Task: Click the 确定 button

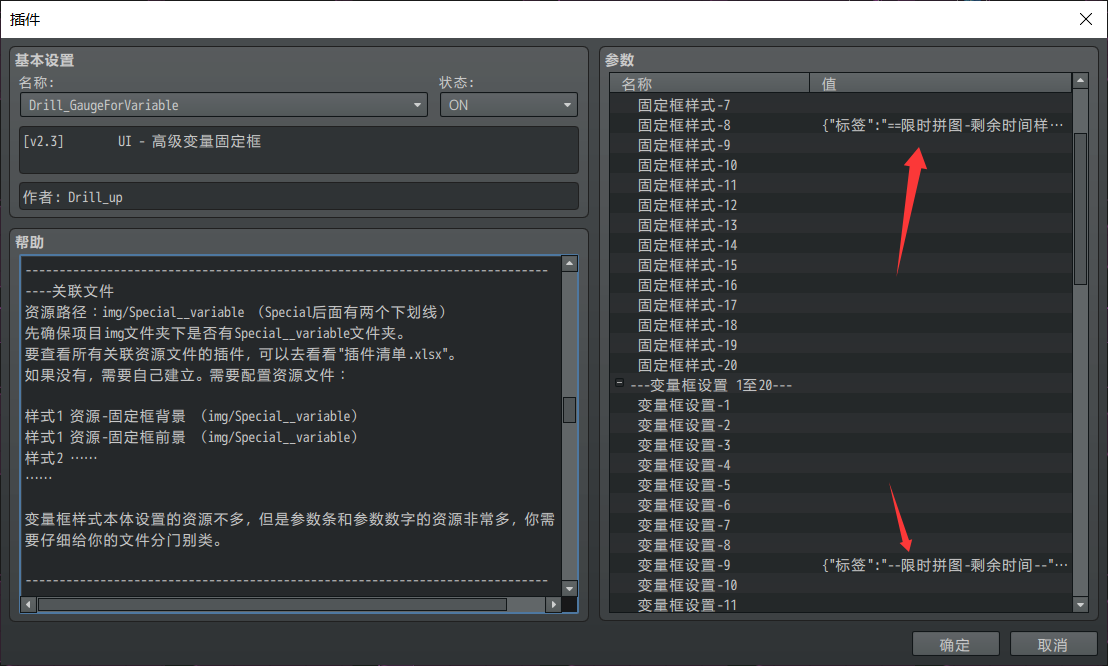Action: point(955,645)
